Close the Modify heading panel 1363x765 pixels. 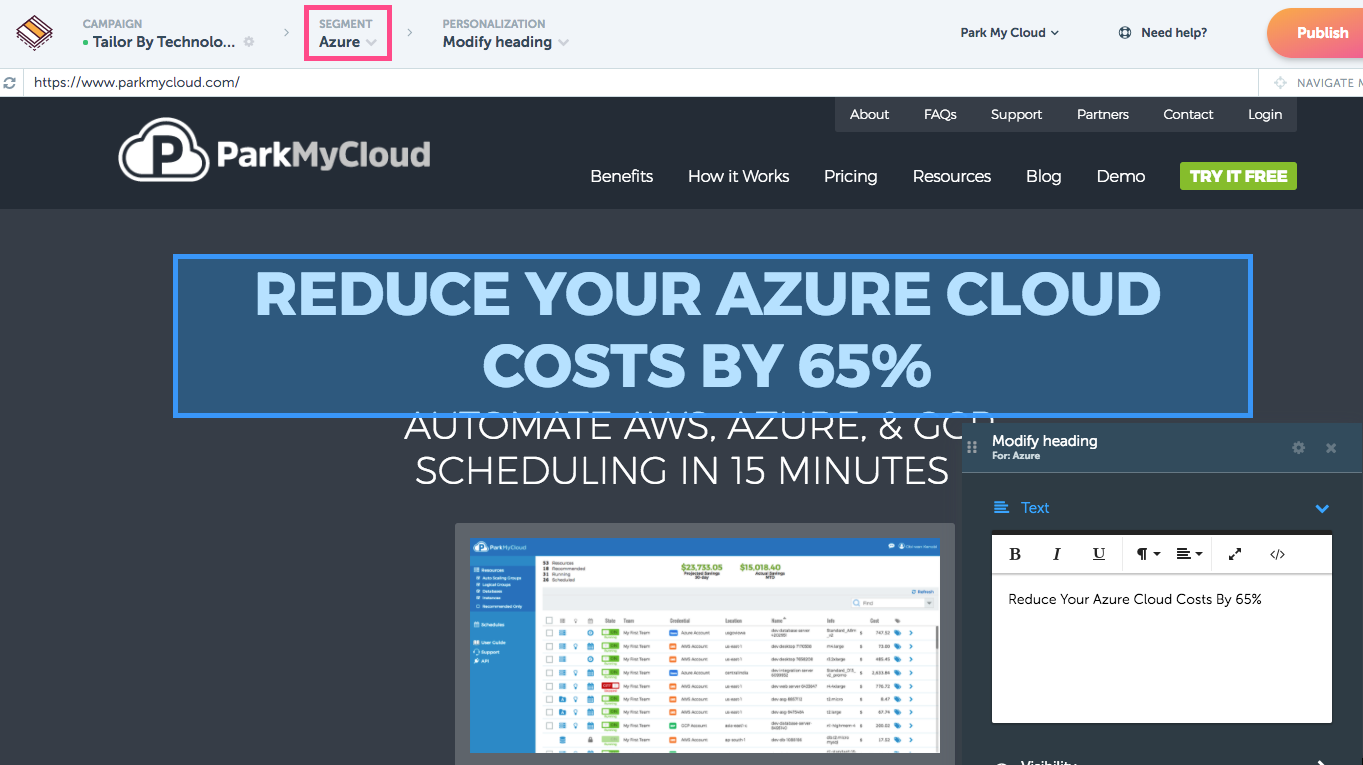tap(1331, 448)
